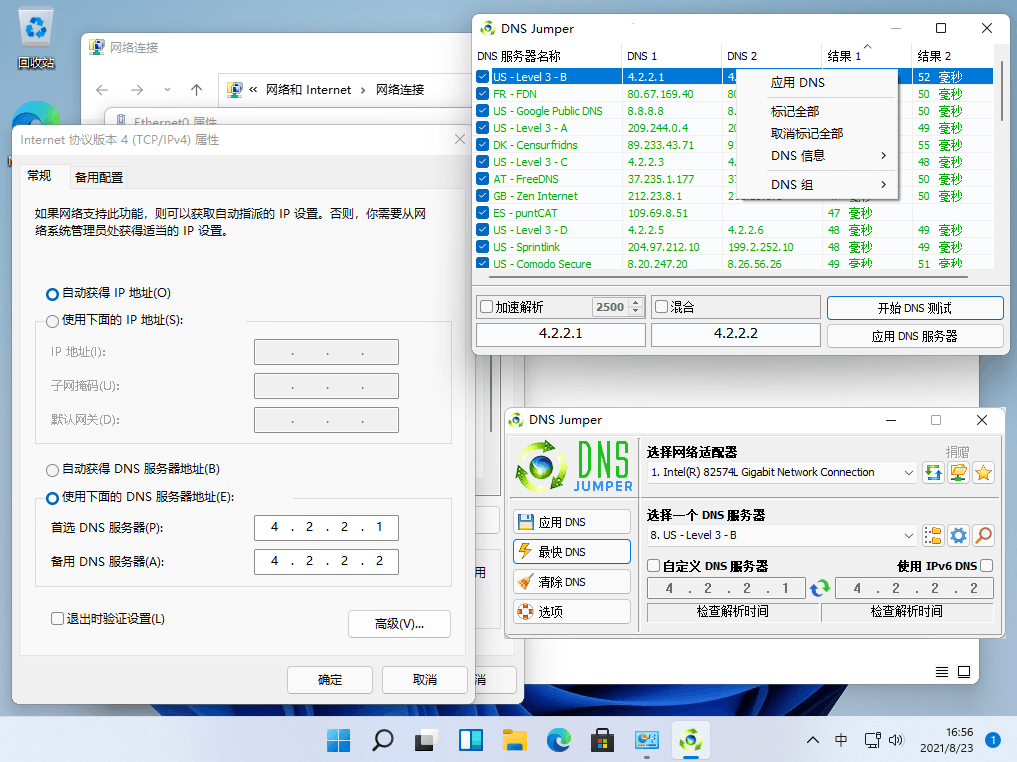Open taskbar Search icon
The height and width of the screenshot is (762, 1017).
click(383, 740)
